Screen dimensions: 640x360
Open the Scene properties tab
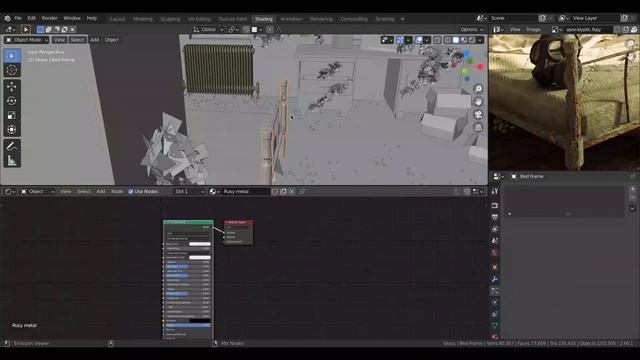pyautogui.click(x=495, y=241)
